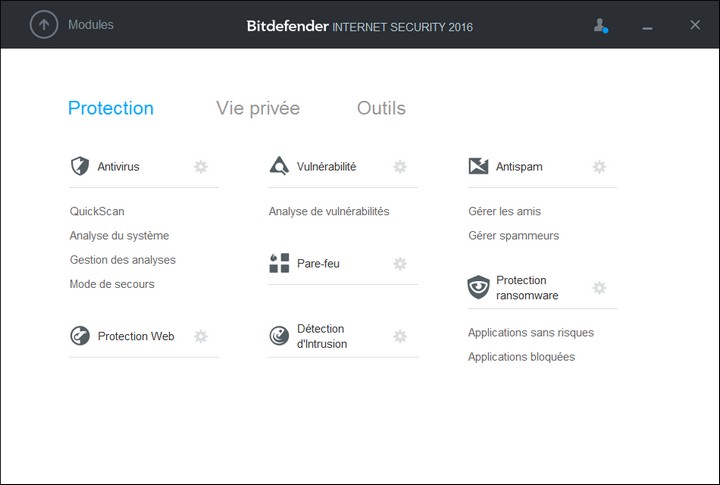Open Gérer les amis
Viewport: 720px width, 485px height.
point(505,211)
